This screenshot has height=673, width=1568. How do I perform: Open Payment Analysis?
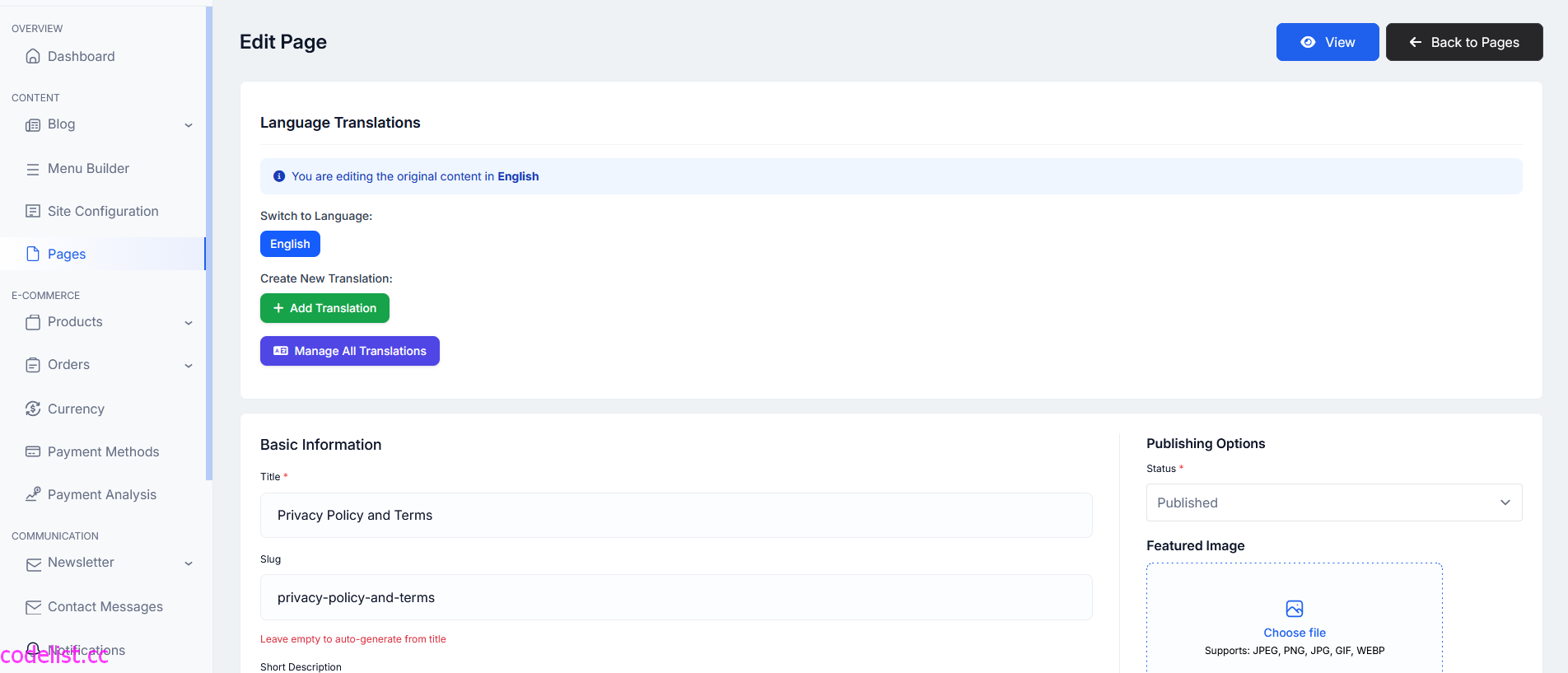tap(103, 494)
